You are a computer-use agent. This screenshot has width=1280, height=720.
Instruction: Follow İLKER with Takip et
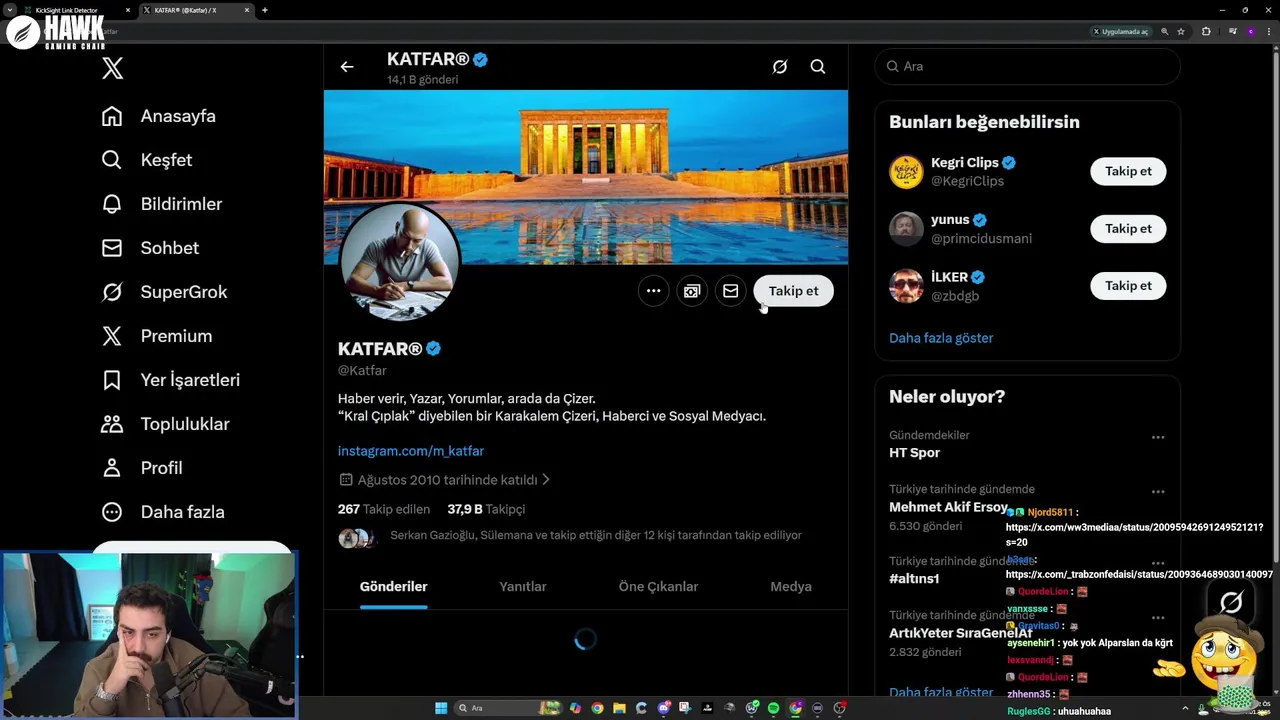[x=1128, y=286]
